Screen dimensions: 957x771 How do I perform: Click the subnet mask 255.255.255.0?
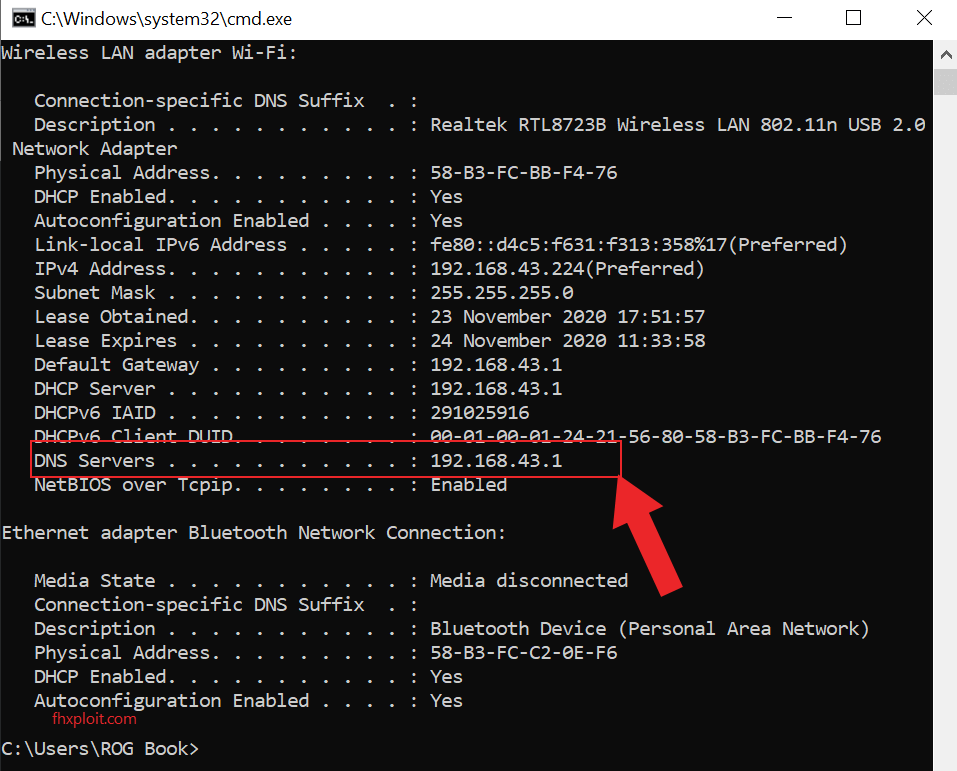[502, 293]
